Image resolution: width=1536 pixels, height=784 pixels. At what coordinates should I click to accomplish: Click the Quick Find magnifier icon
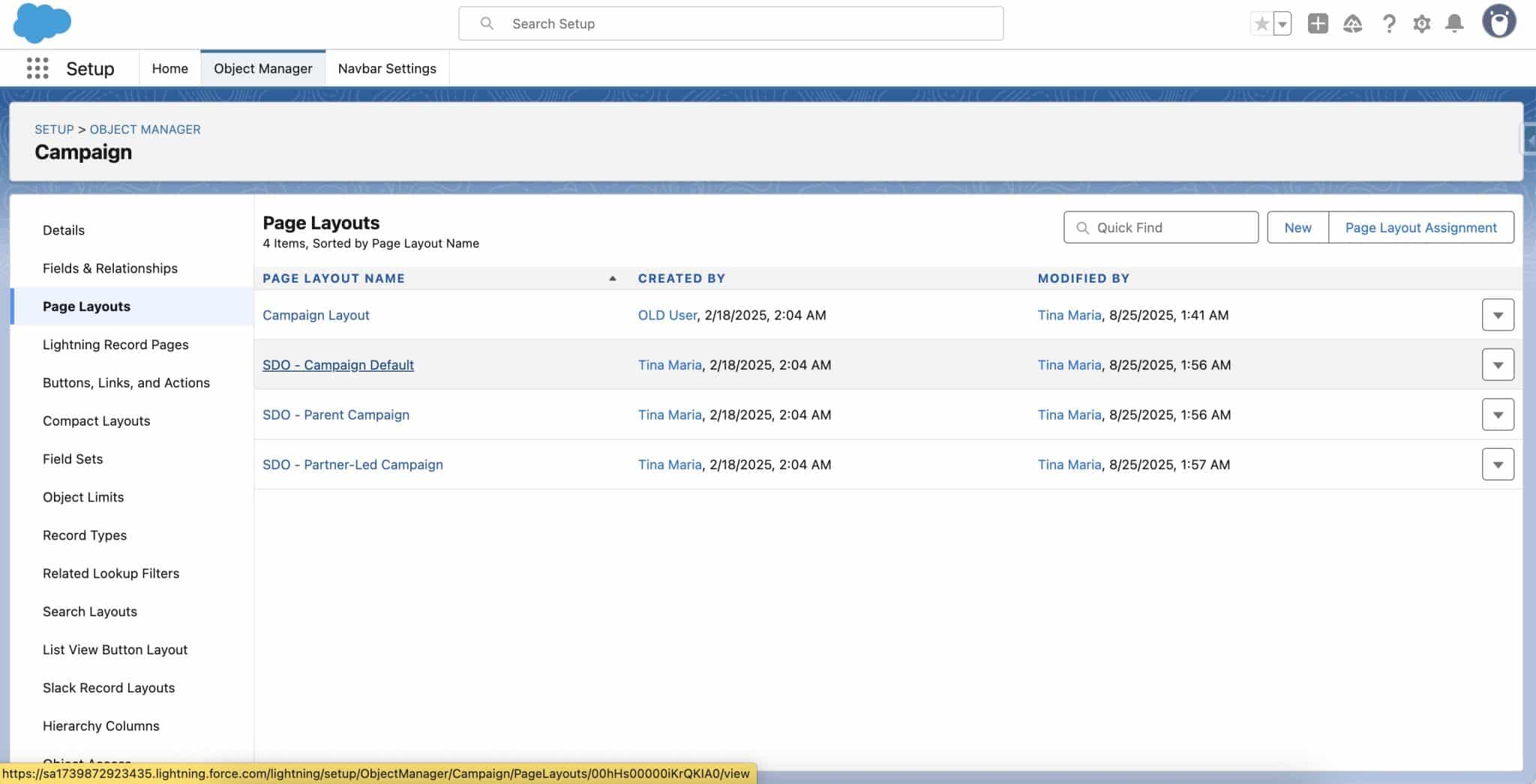(x=1082, y=228)
